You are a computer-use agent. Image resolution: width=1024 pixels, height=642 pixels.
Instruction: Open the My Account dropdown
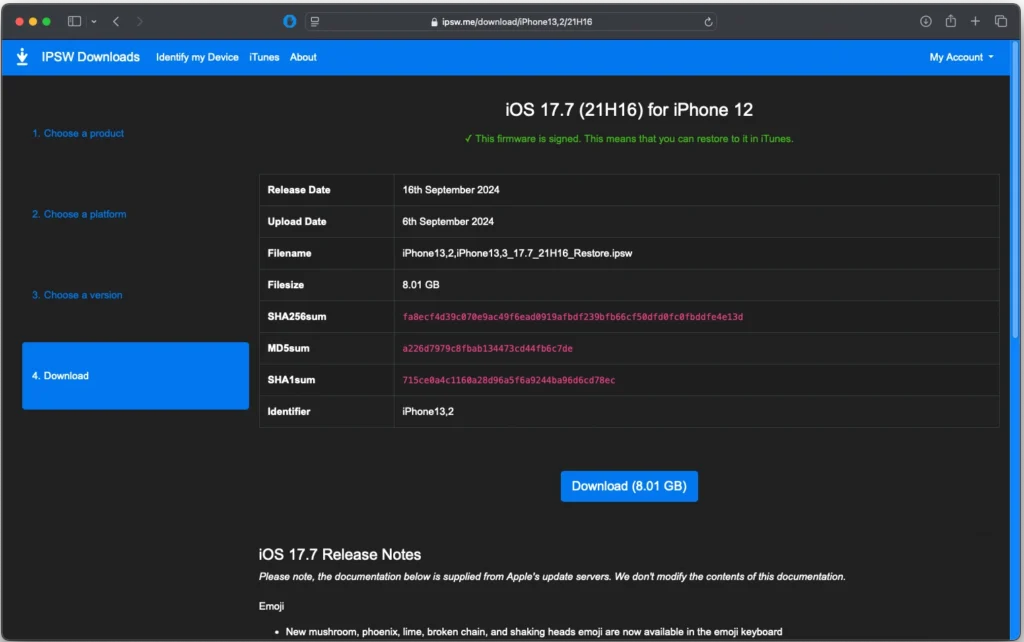(x=960, y=57)
